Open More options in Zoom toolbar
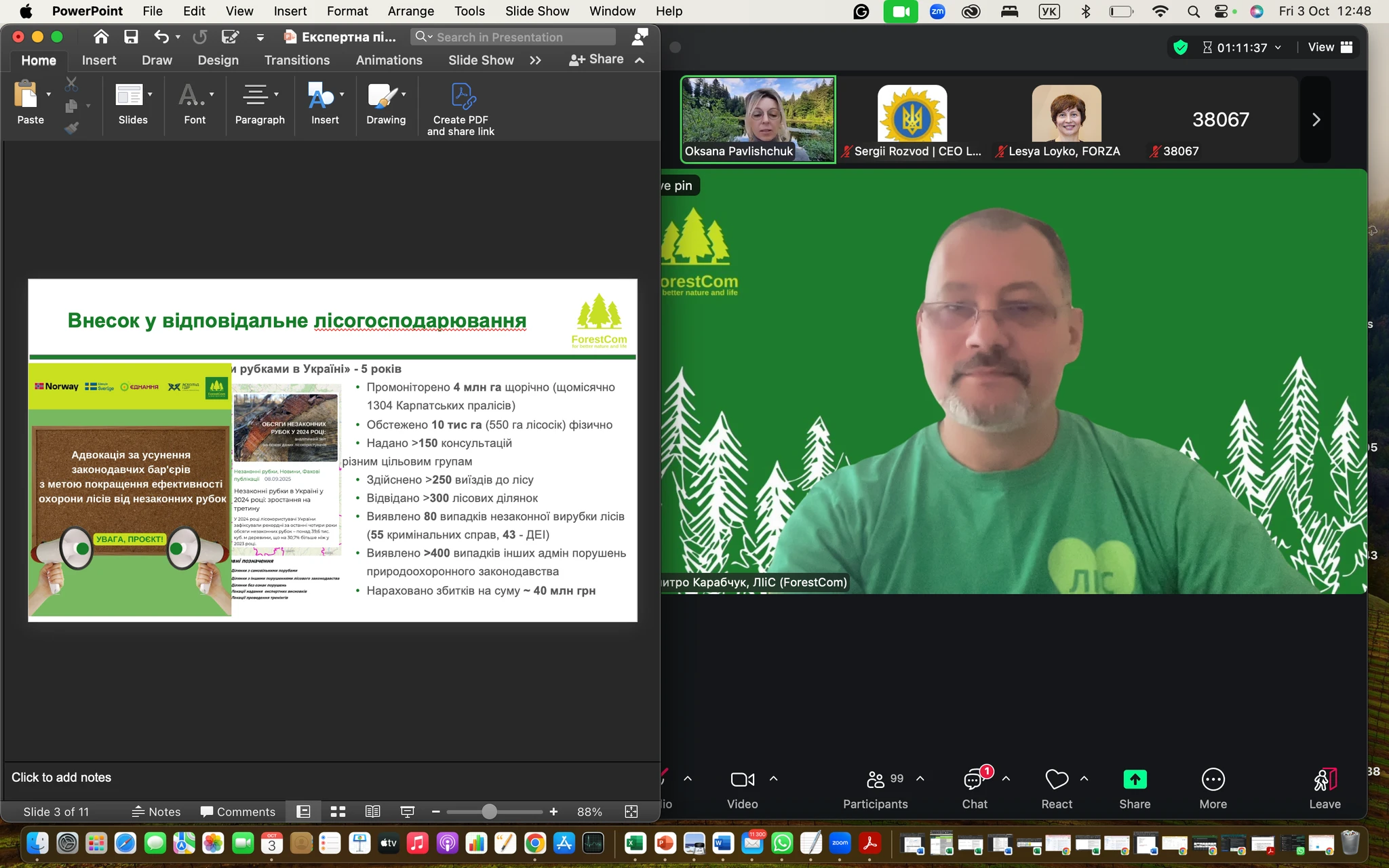 click(1213, 789)
